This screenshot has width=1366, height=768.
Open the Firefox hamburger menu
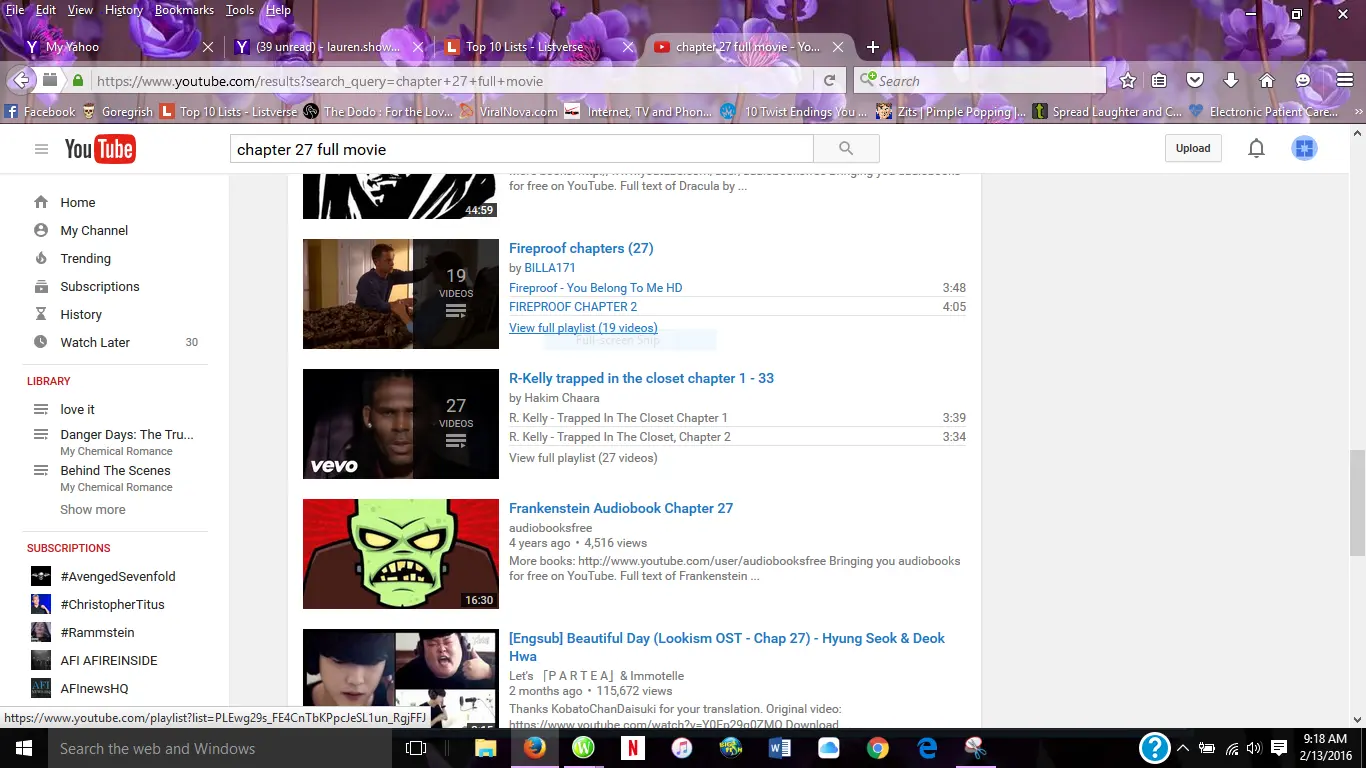[x=1345, y=81]
